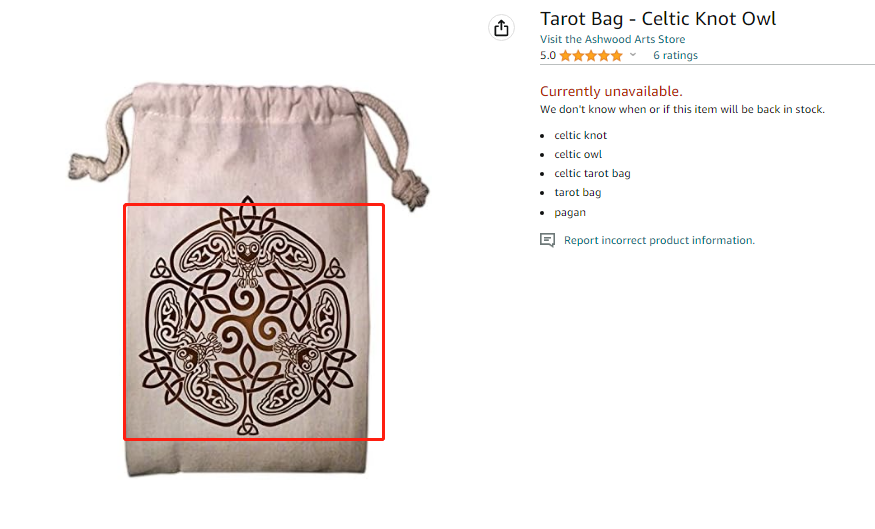Click the first orange rating star

click(x=566, y=56)
